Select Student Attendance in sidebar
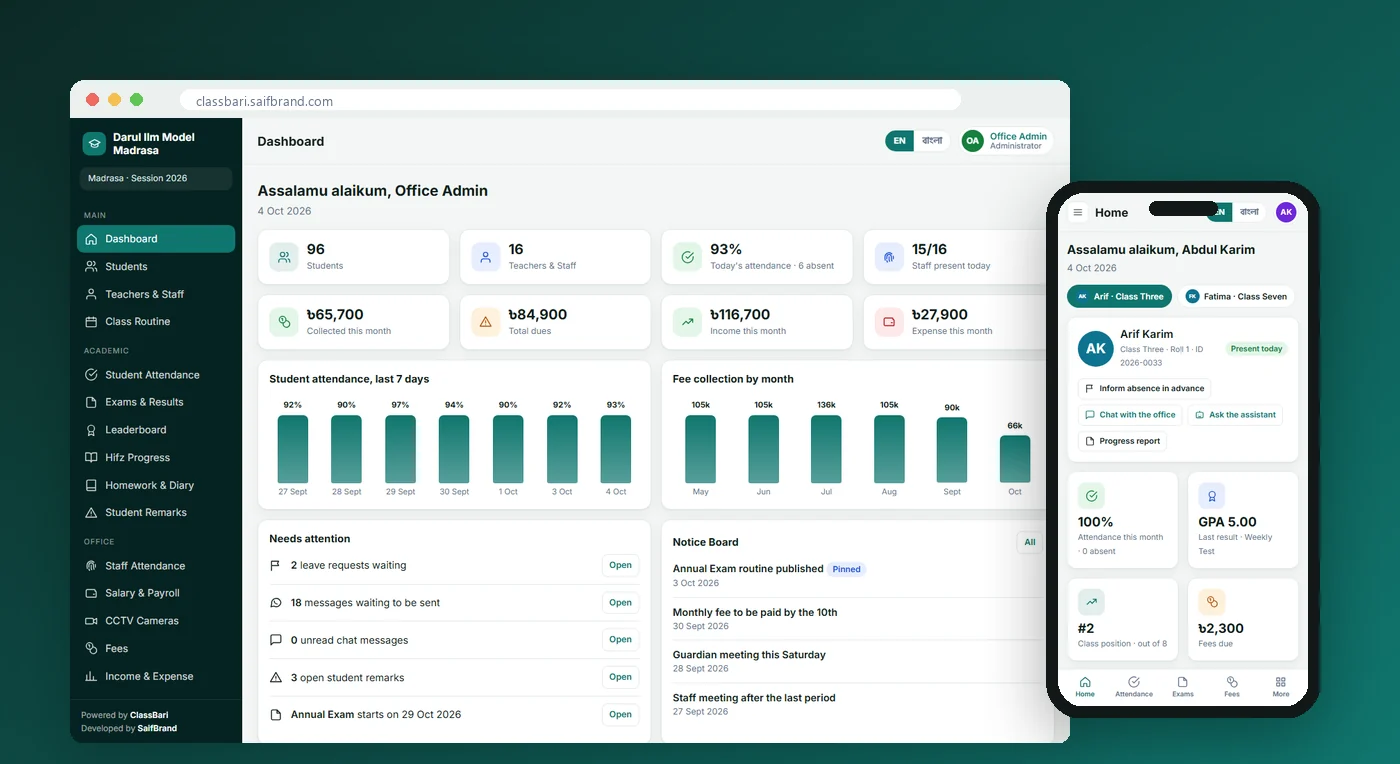 coord(156,375)
